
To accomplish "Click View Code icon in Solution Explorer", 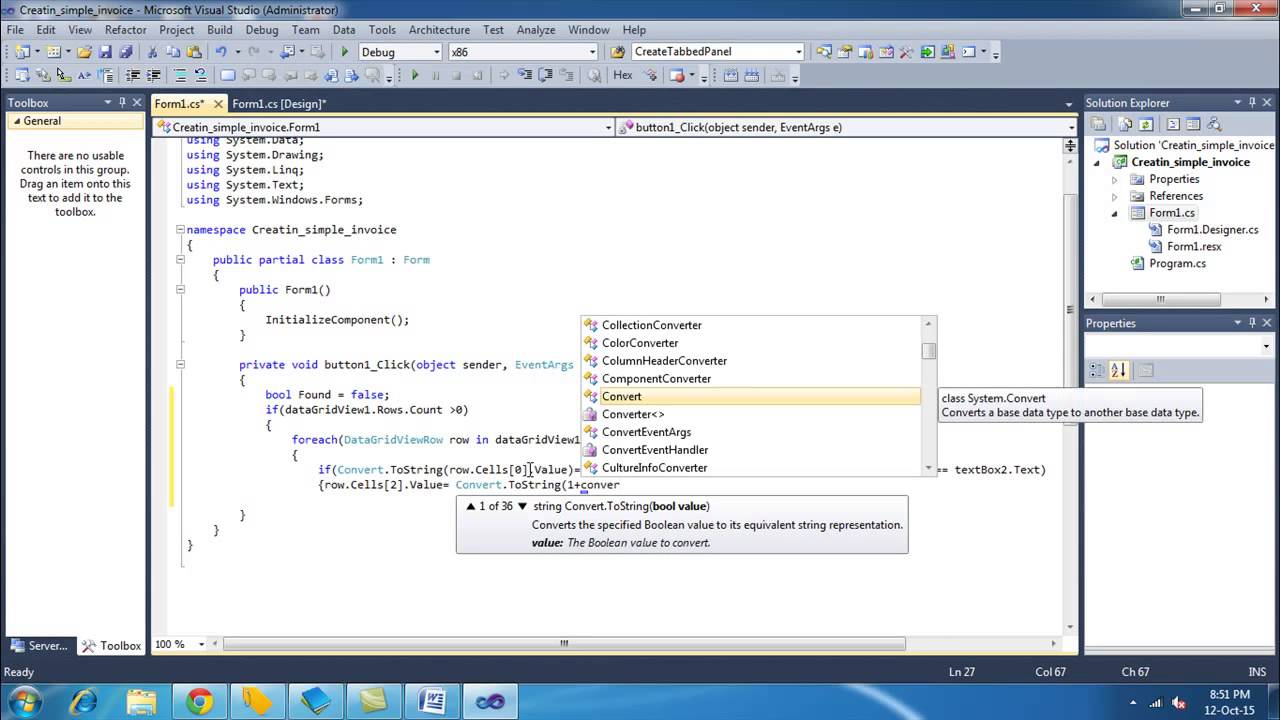I will pos(1173,124).
